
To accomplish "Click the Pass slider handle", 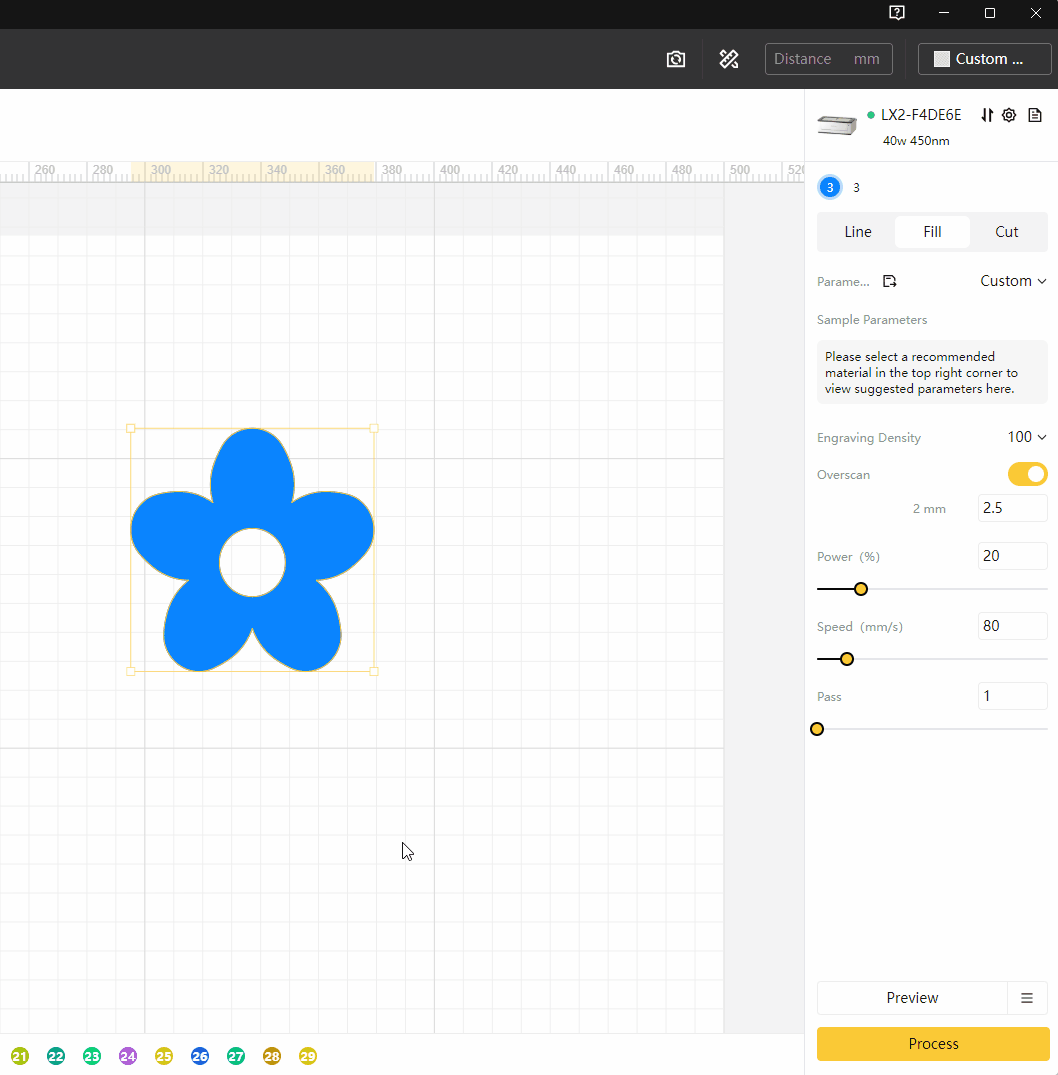I will 817,729.
